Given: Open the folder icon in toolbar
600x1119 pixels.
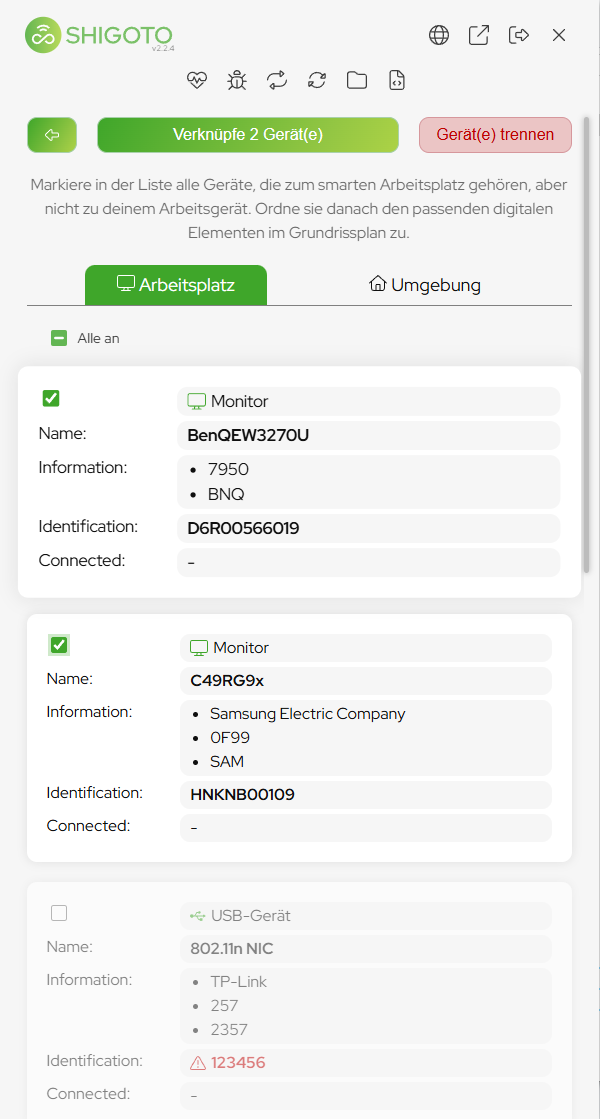Looking at the screenshot, I should [357, 80].
